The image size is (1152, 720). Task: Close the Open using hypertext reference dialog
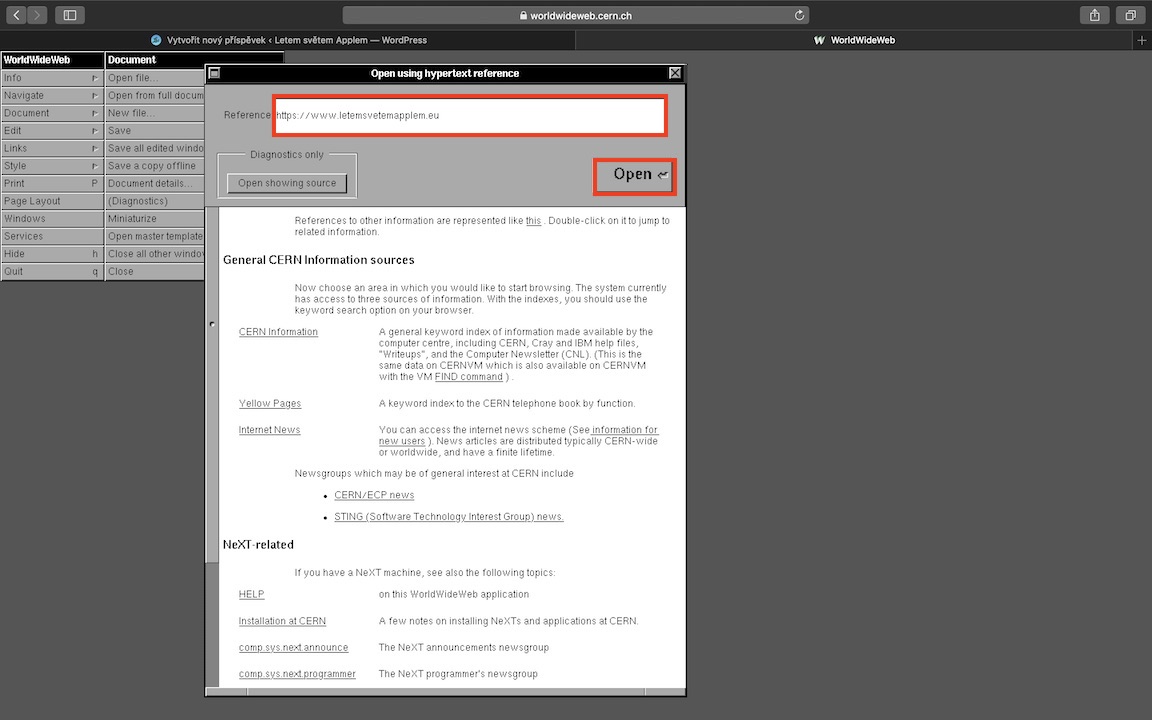click(675, 73)
